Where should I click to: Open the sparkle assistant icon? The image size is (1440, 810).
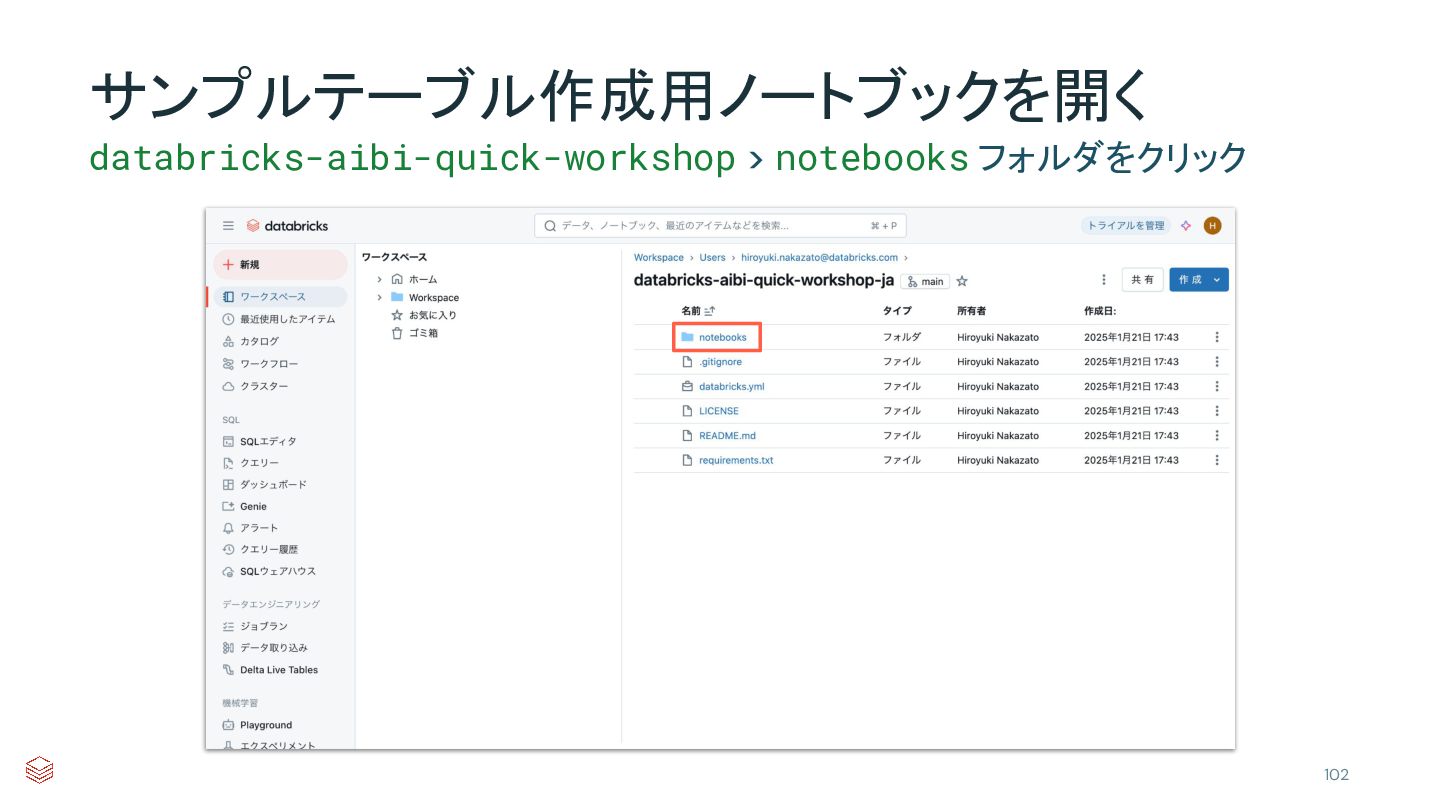click(1186, 226)
